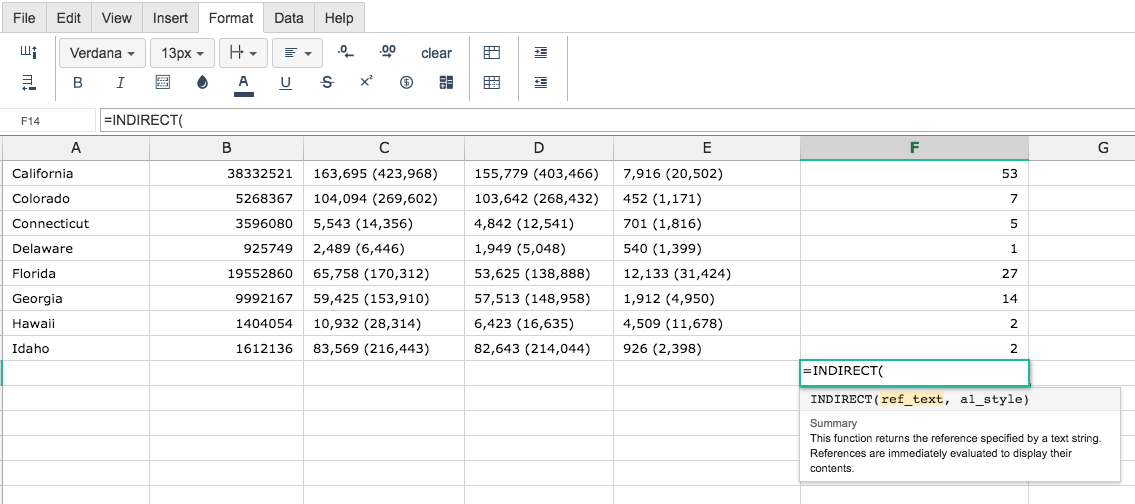The width and height of the screenshot is (1135, 504).
Task: Toggle underline formatting
Action: click(x=285, y=83)
